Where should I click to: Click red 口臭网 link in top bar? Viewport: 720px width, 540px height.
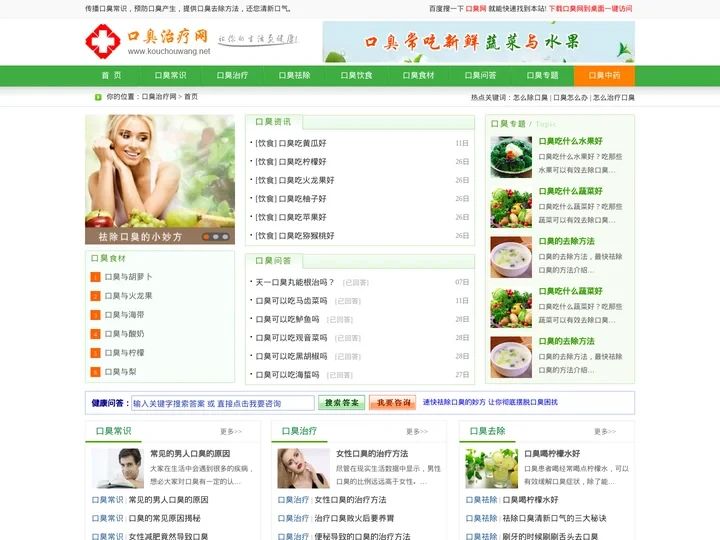pos(476,9)
